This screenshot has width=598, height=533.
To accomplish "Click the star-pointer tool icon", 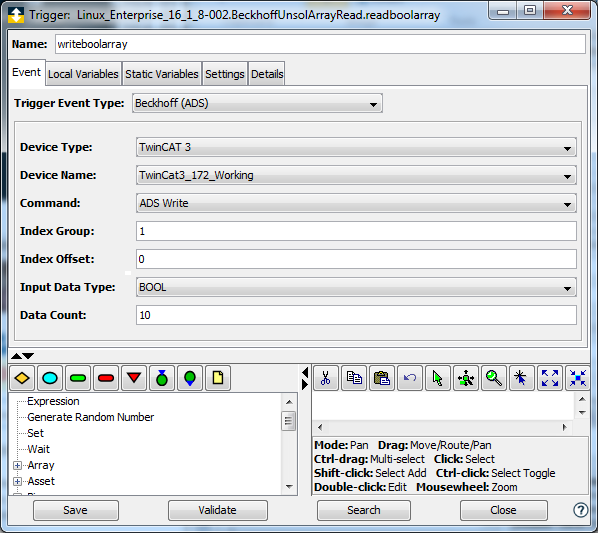I will (x=522, y=378).
